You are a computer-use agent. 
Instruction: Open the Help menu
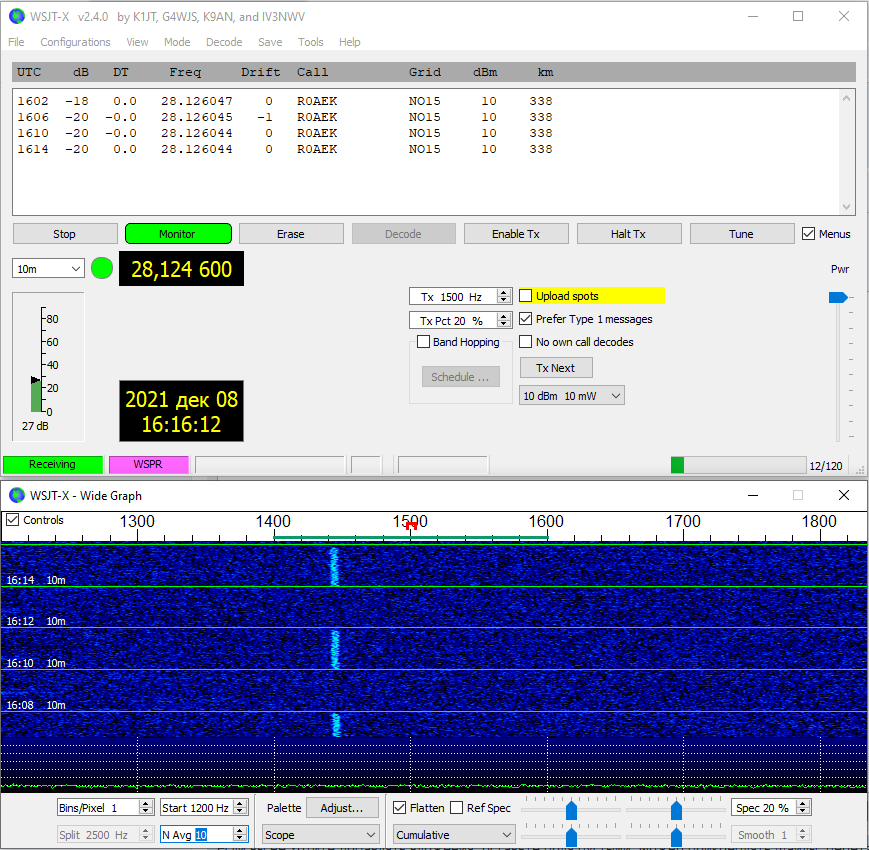pos(349,42)
